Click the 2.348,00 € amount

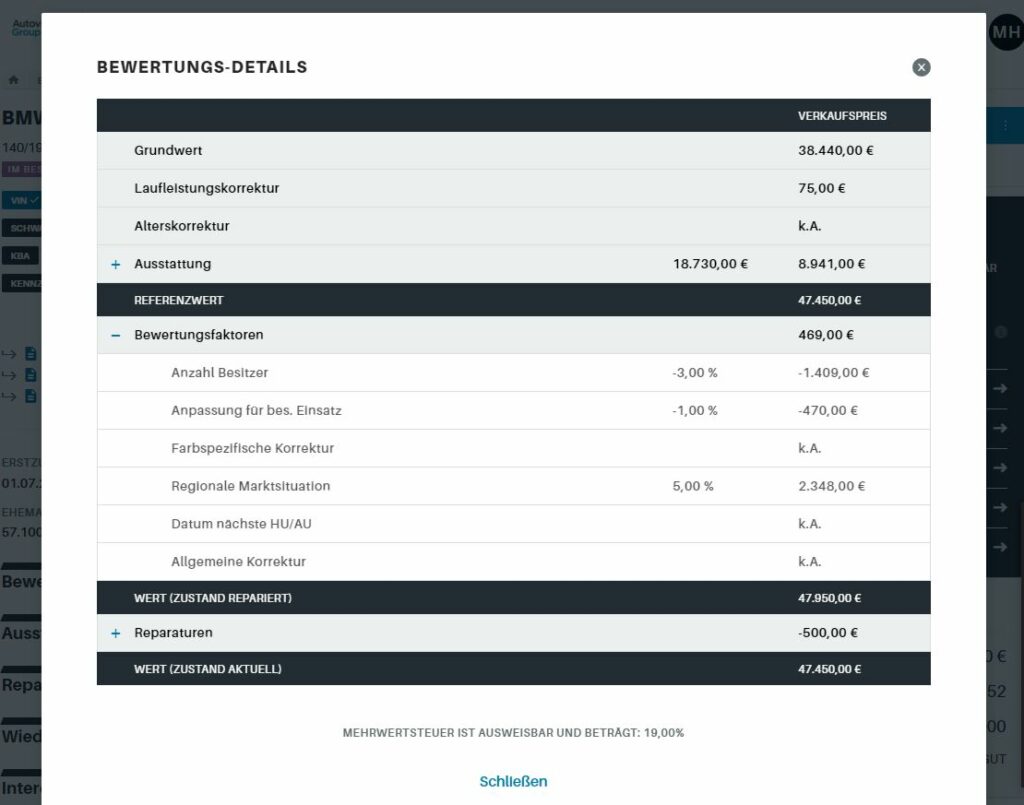(831, 486)
